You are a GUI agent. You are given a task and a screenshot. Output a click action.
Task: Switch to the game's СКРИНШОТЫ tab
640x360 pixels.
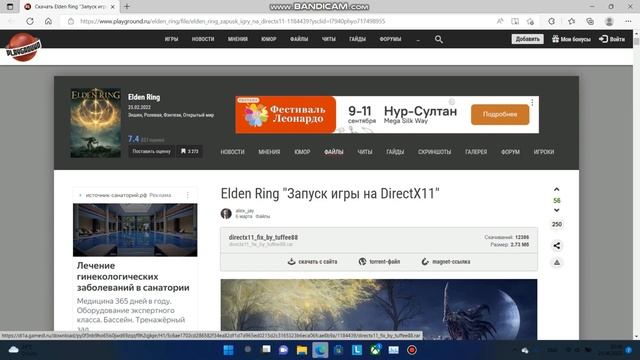[x=434, y=152]
